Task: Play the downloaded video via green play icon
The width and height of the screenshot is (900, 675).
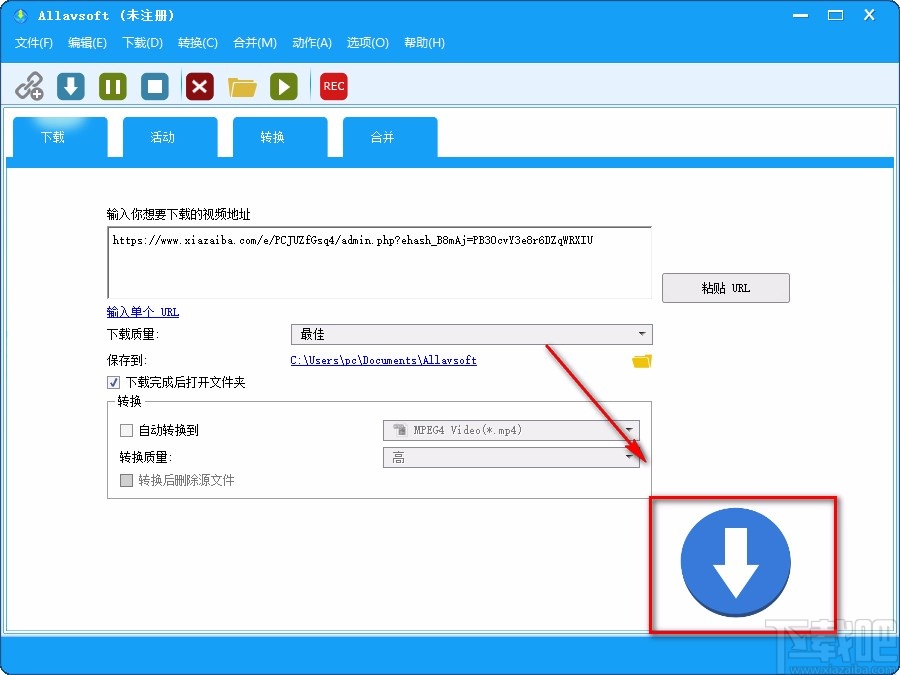Action: (x=284, y=86)
